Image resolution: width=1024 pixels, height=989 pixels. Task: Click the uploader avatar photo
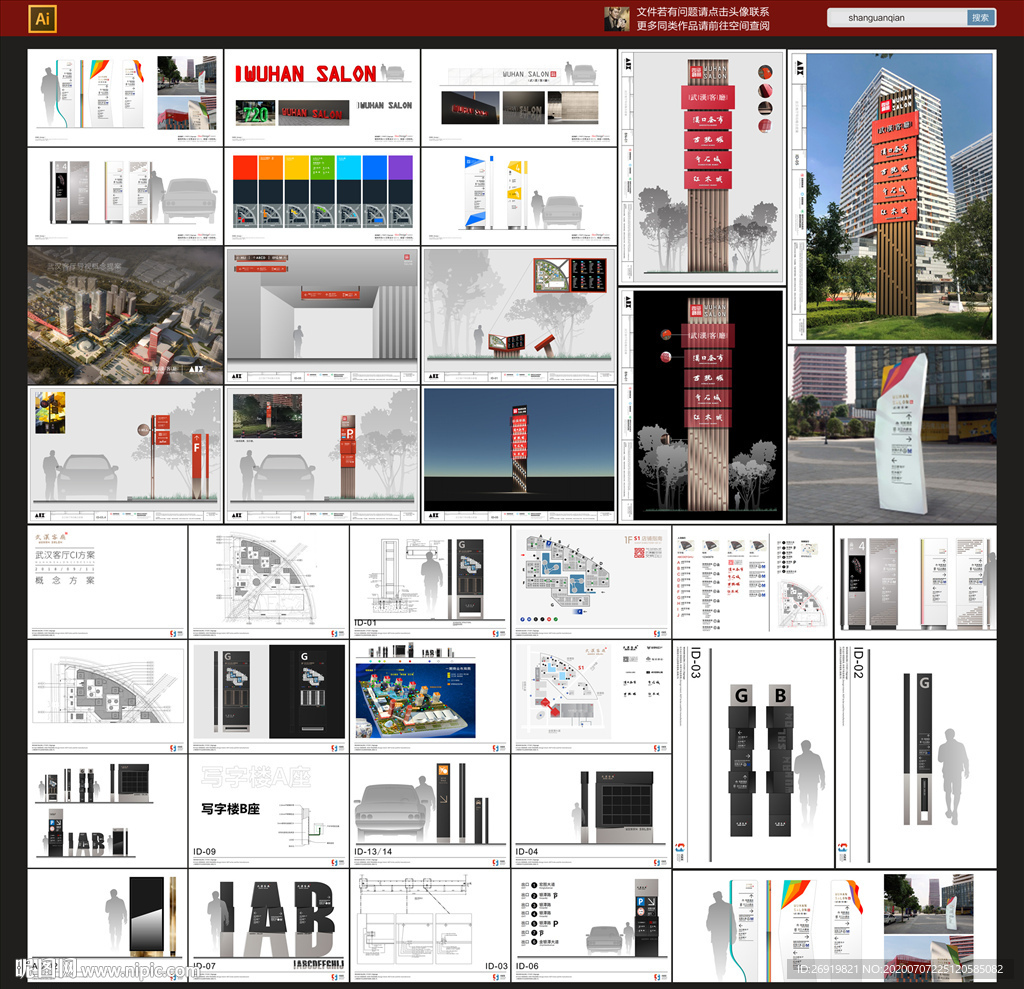click(x=616, y=19)
